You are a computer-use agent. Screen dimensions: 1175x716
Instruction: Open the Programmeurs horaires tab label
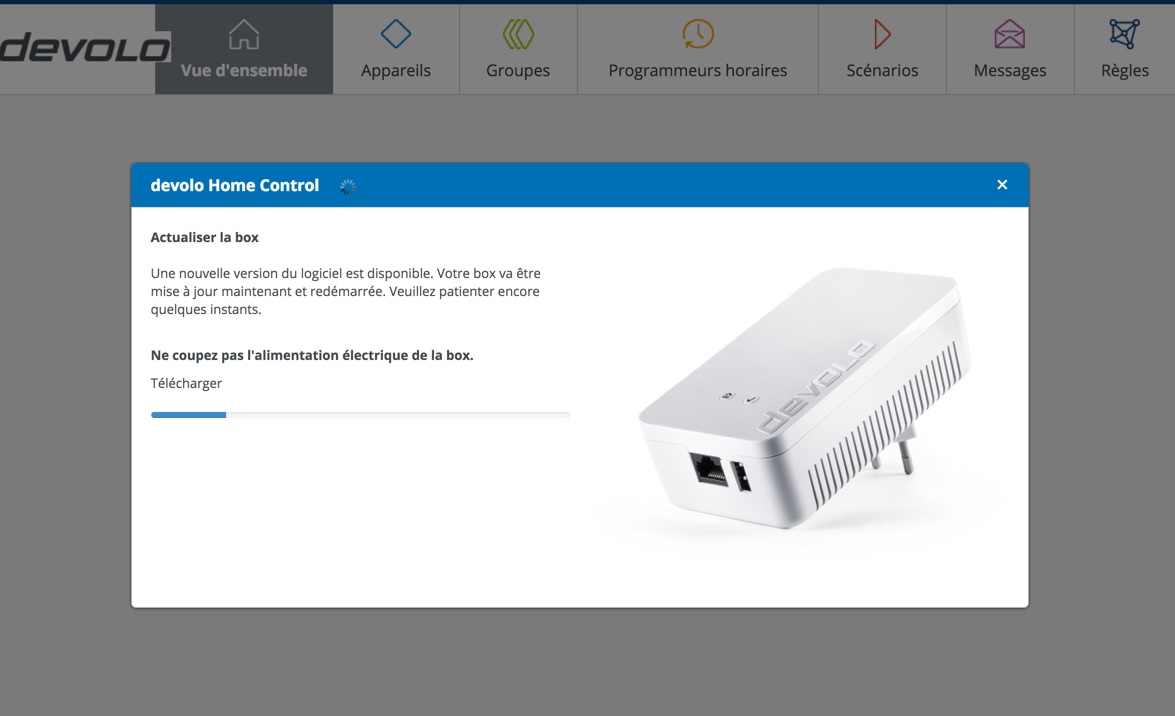(698, 70)
